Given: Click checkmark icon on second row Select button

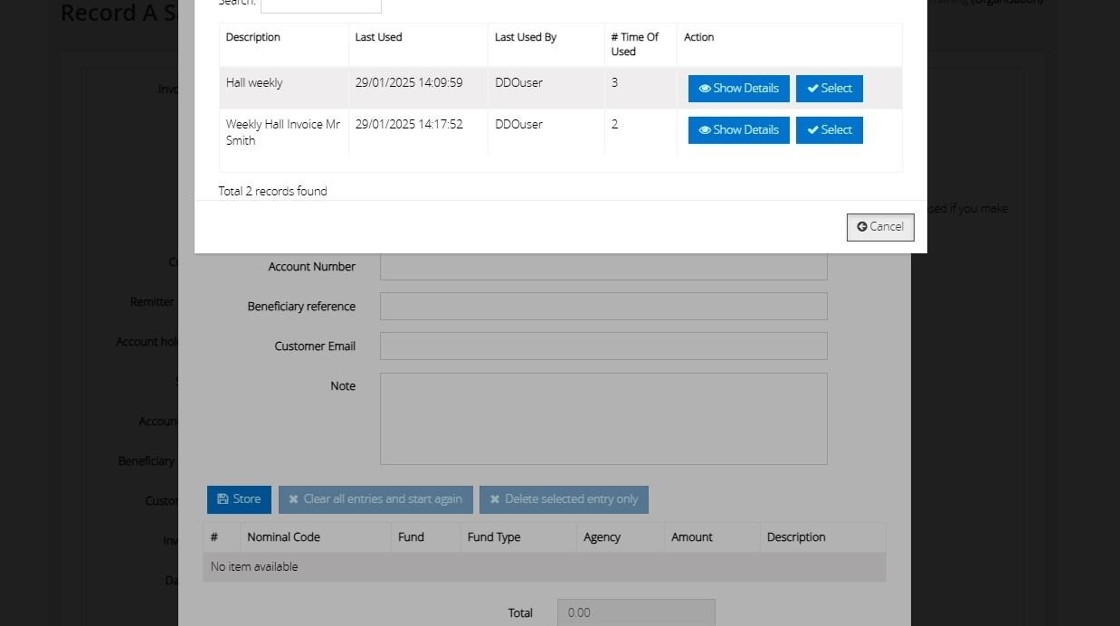Looking at the screenshot, I should click(x=812, y=130).
